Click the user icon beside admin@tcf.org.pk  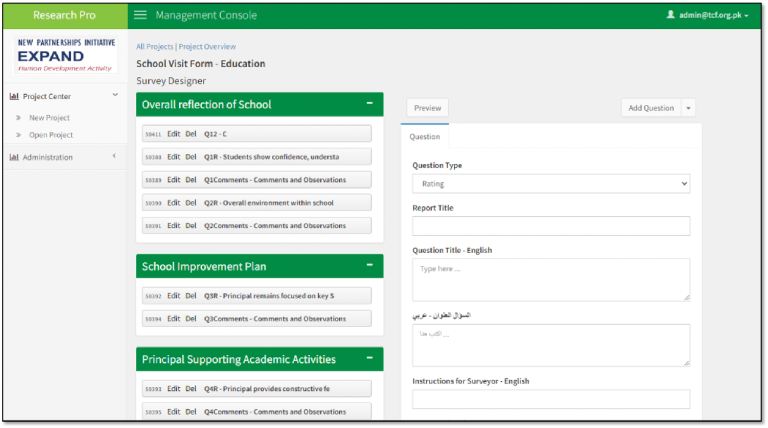(x=671, y=15)
